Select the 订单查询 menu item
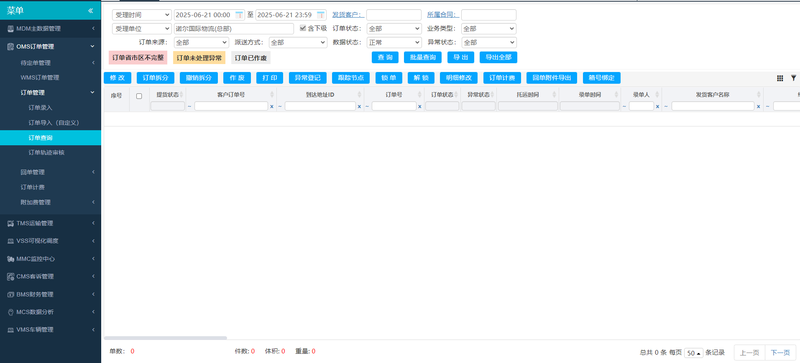The height and width of the screenshot is (363, 800). [x=51, y=138]
